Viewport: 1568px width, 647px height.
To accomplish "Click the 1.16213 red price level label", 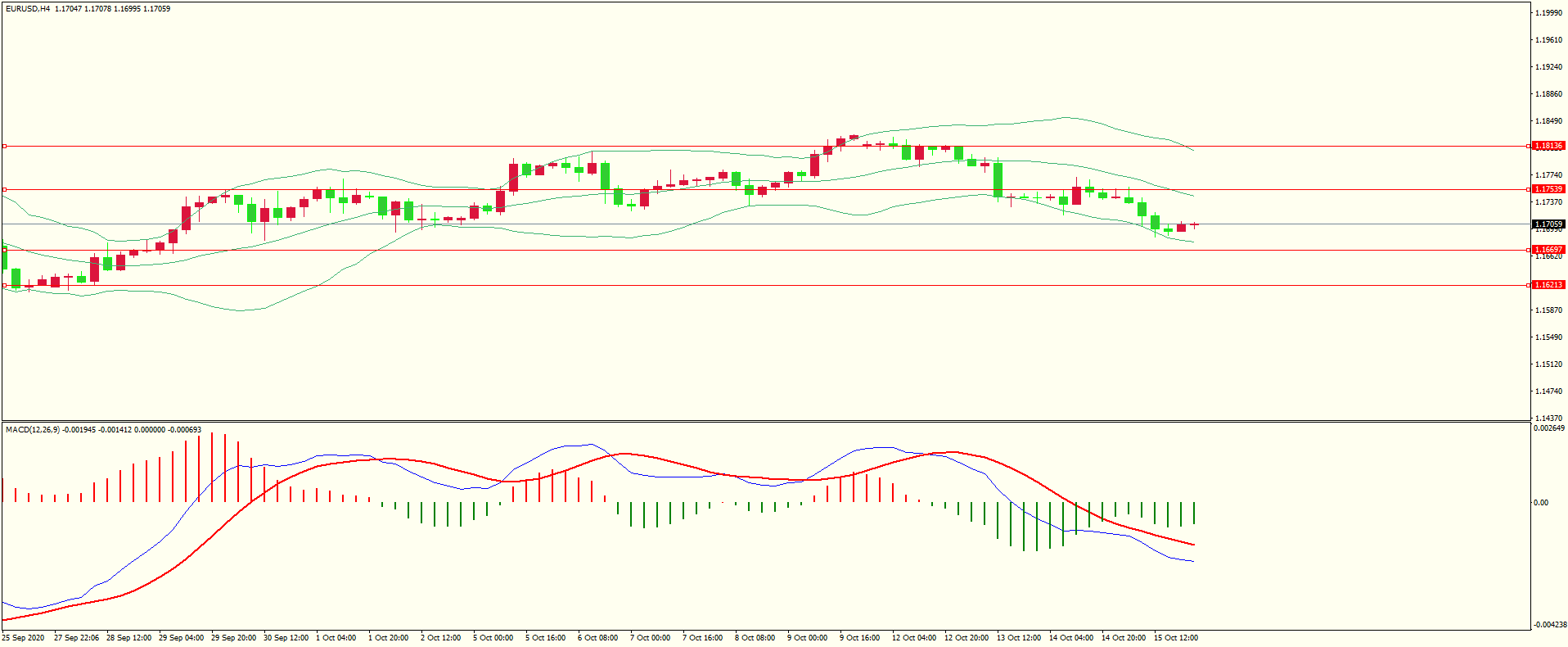I will pyautogui.click(x=1548, y=285).
